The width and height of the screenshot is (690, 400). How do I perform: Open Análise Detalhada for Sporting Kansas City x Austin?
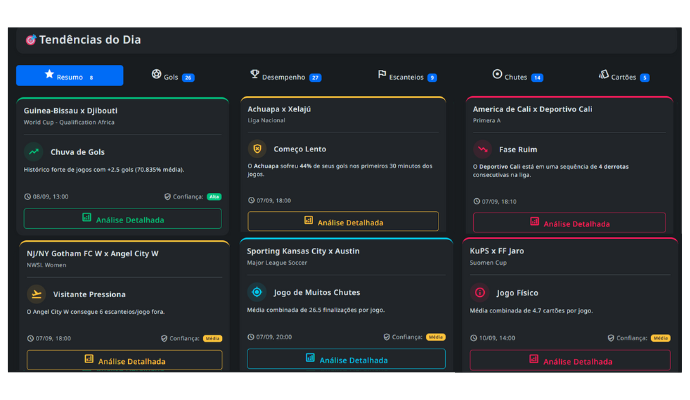pos(346,359)
